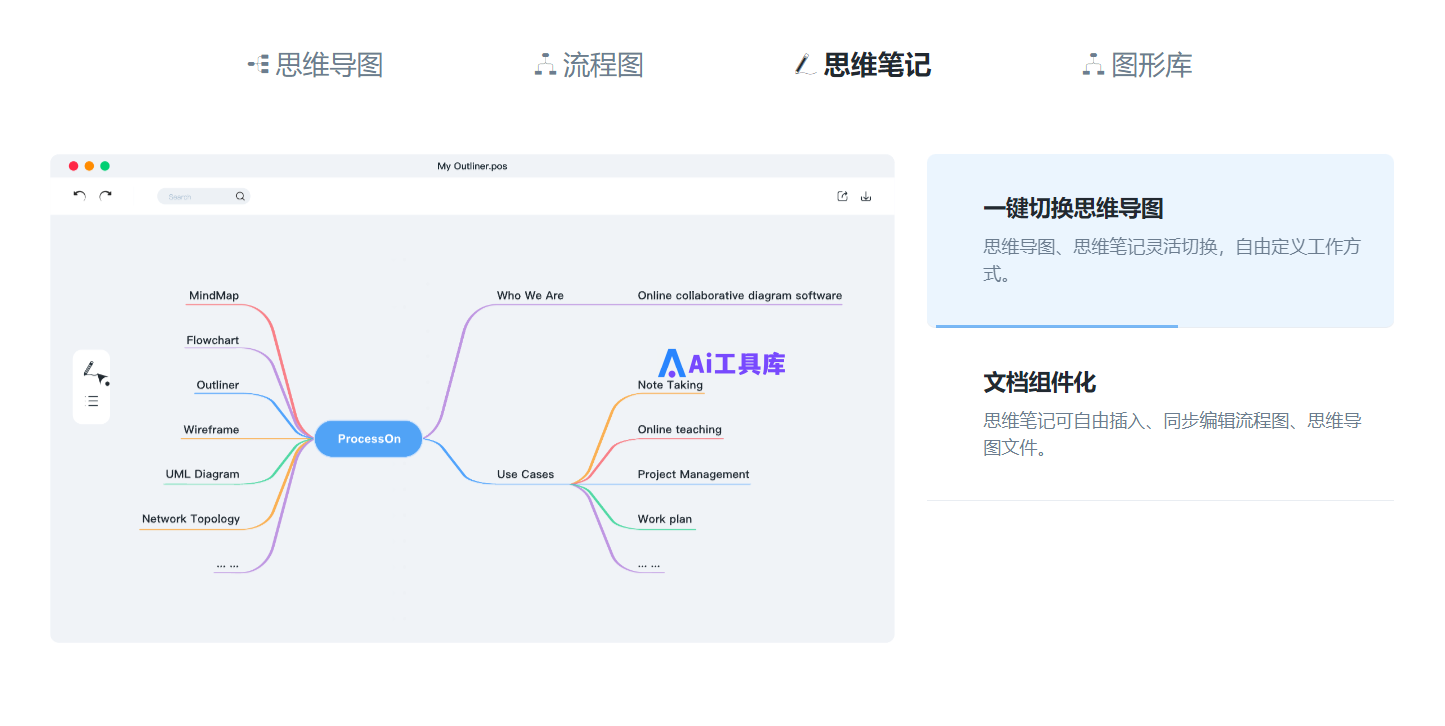Click the Note Taking node
This screenshot has width=1445, height=726.
pos(670,385)
